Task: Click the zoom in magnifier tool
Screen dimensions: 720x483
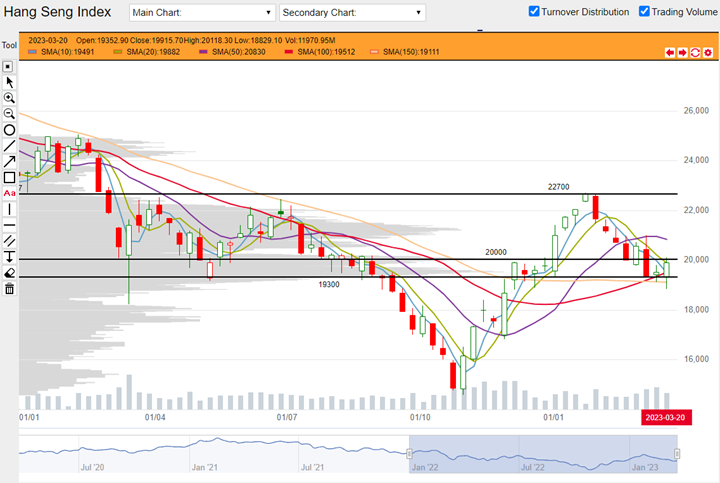Action: pyautogui.click(x=9, y=98)
